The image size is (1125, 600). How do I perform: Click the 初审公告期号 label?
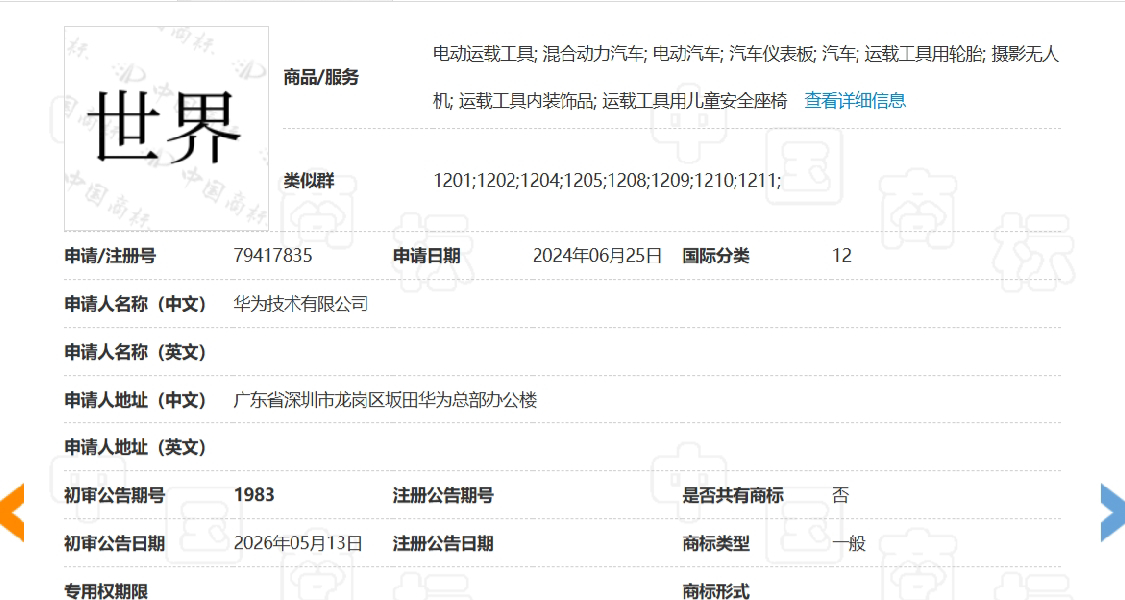[x=115, y=495]
